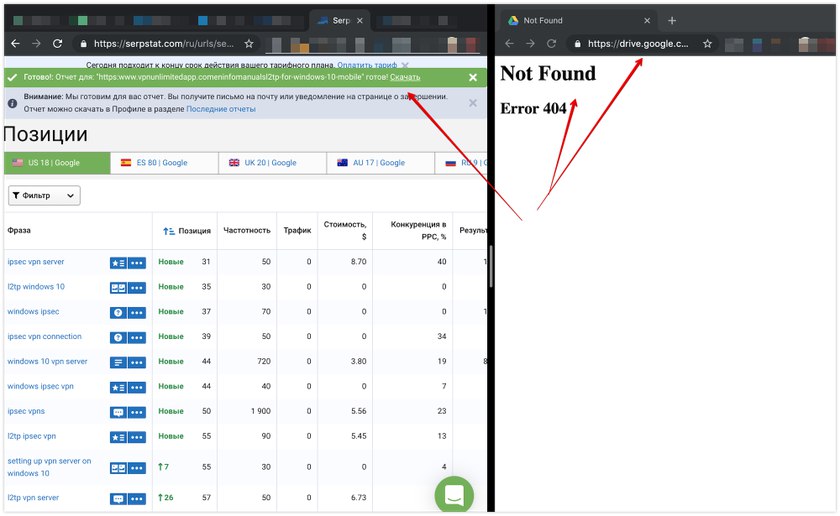
Task: Click Конкуренция в PPC column header
Action: point(418,230)
